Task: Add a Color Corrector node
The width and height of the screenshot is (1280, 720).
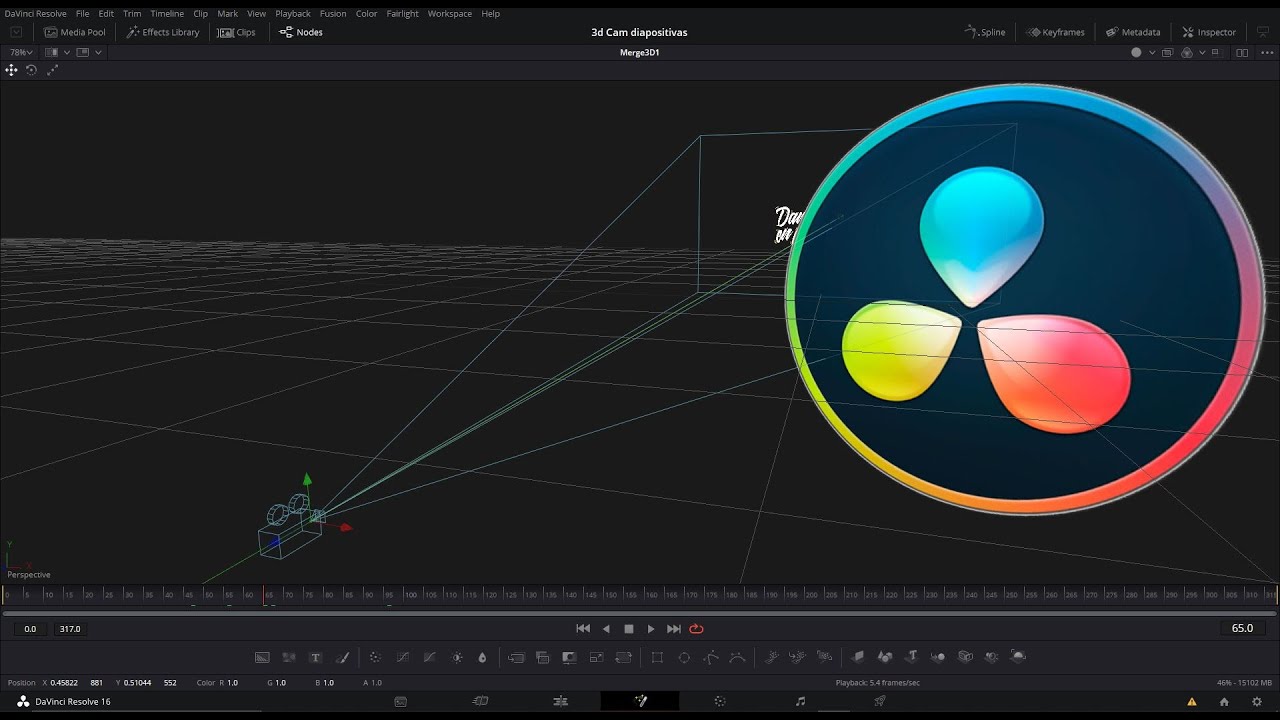Action: pyautogui.click(x=375, y=657)
